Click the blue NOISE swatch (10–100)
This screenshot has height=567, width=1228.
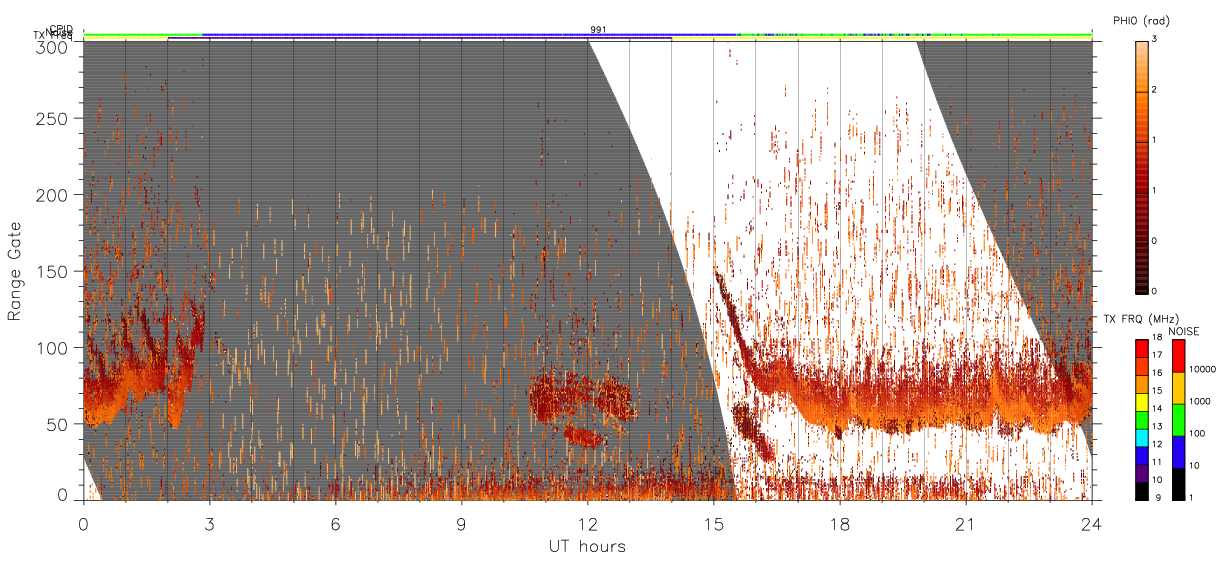pos(1179,452)
